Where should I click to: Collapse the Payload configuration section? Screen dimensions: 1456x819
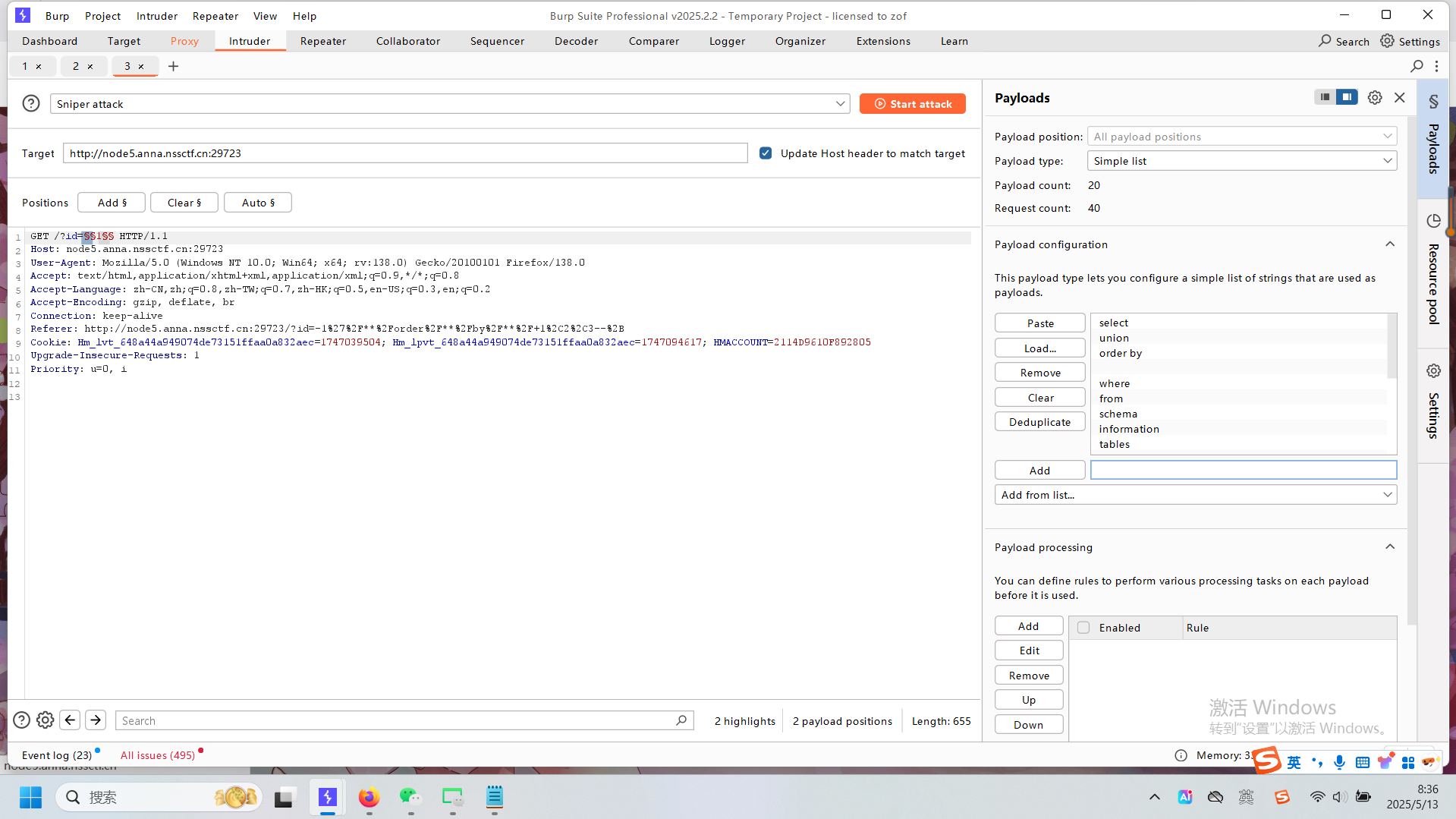(x=1390, y=244)
